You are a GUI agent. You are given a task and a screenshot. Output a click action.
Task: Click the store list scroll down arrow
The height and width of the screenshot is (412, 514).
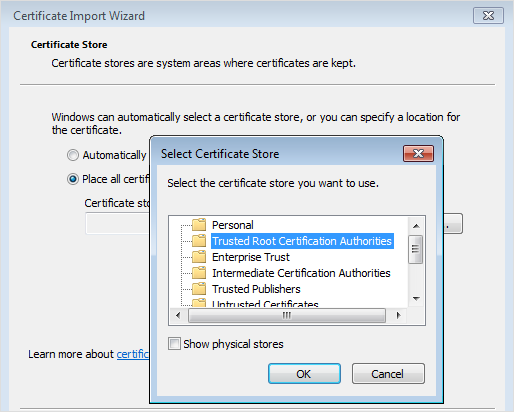coord(416,299)
